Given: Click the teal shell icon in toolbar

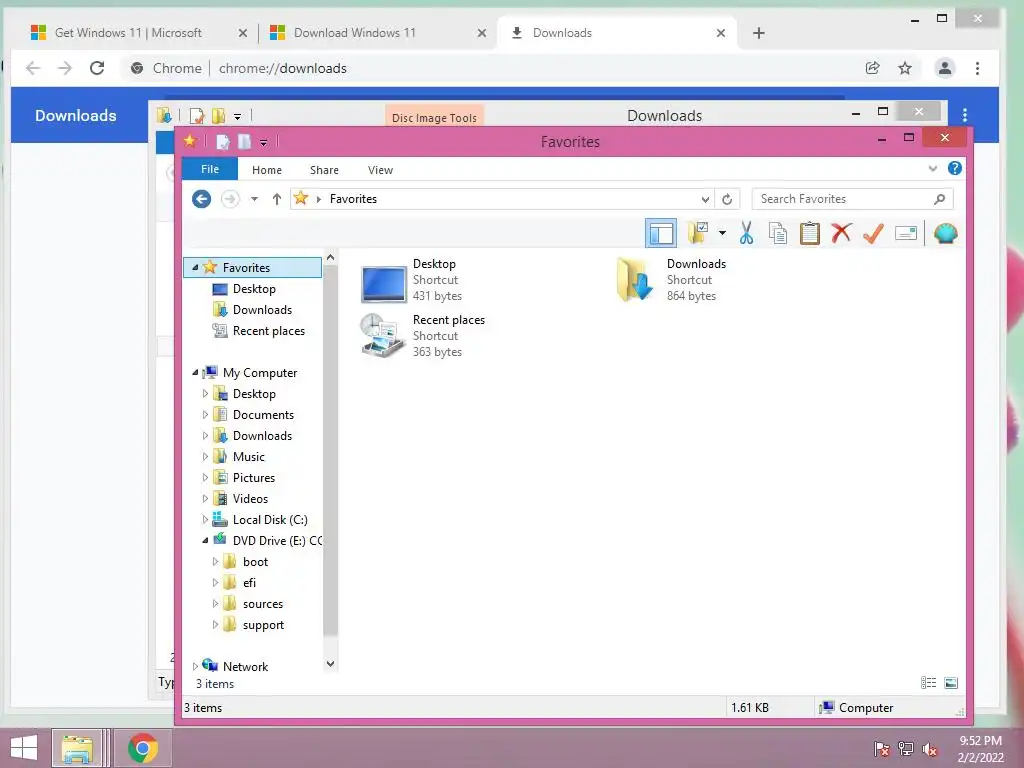Looking at the screenshot, I should click(946, 233).
